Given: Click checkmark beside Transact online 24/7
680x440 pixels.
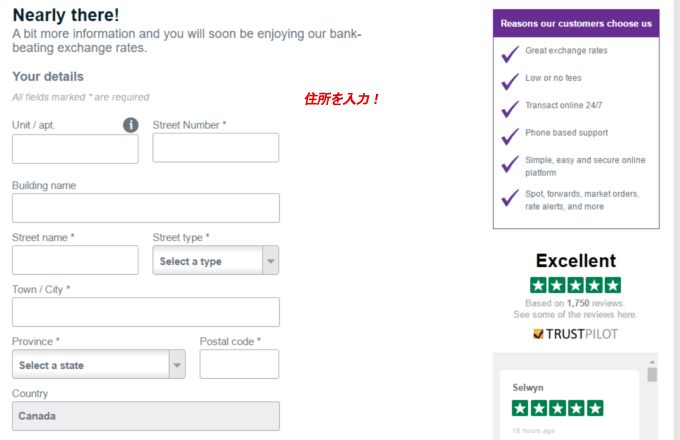Looking at the screenshot, I should point(510,106).
